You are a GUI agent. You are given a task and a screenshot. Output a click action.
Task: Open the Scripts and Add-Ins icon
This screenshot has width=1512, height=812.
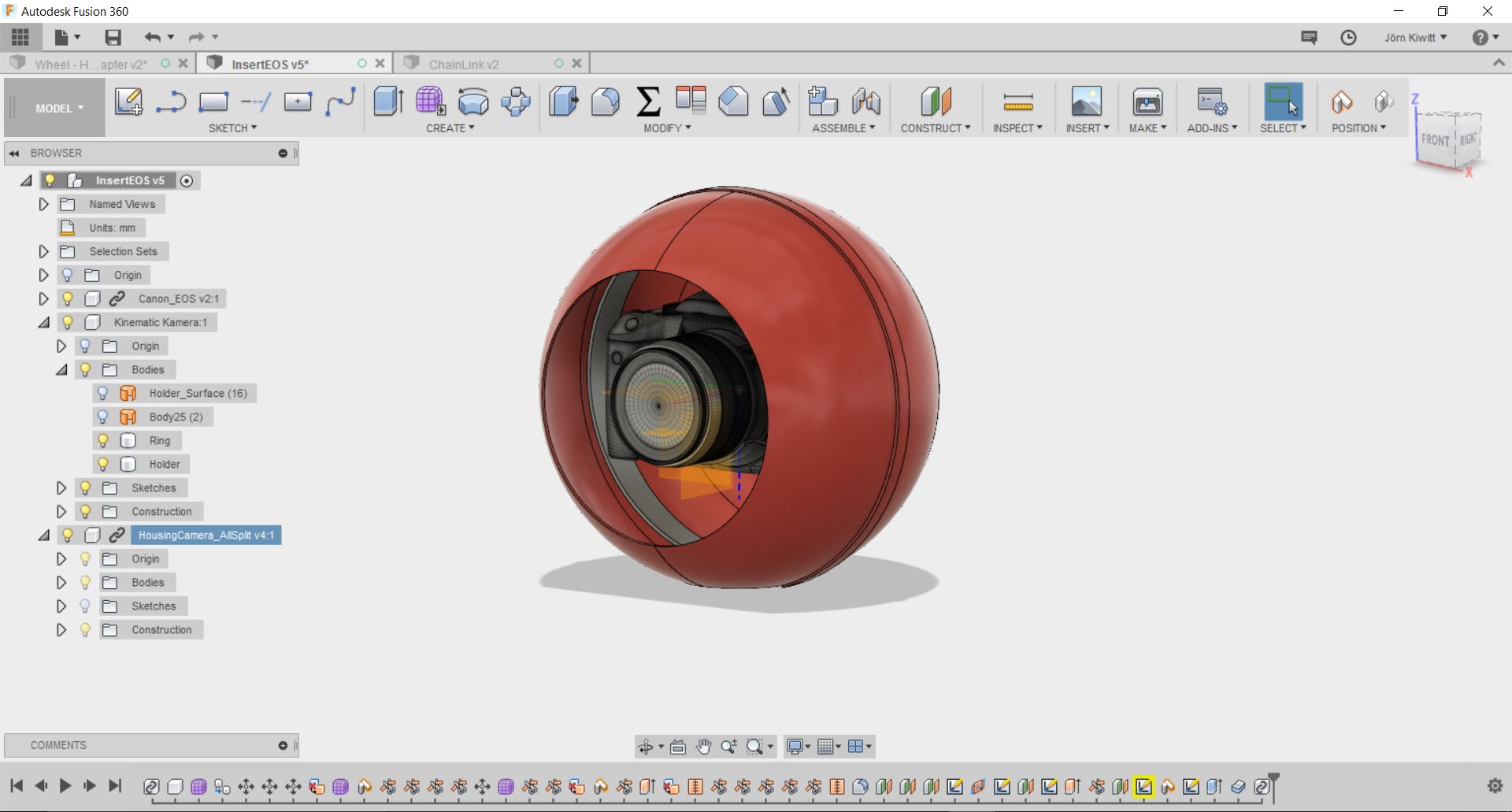(x=1212, y=102)
